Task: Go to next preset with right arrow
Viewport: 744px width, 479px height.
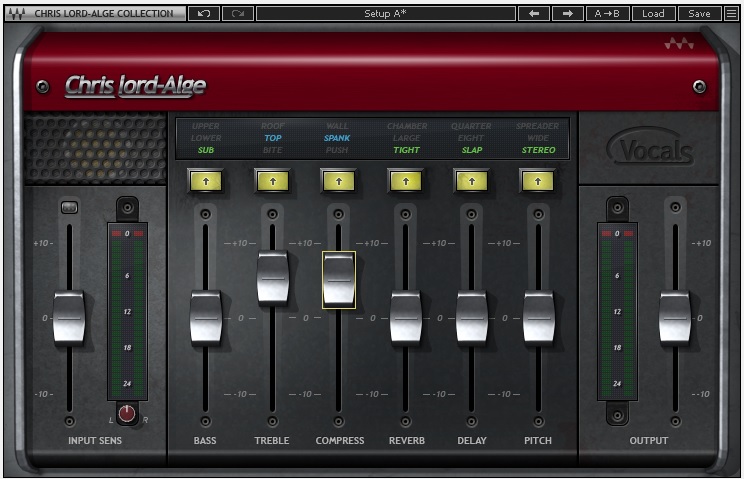Action: 567,13
